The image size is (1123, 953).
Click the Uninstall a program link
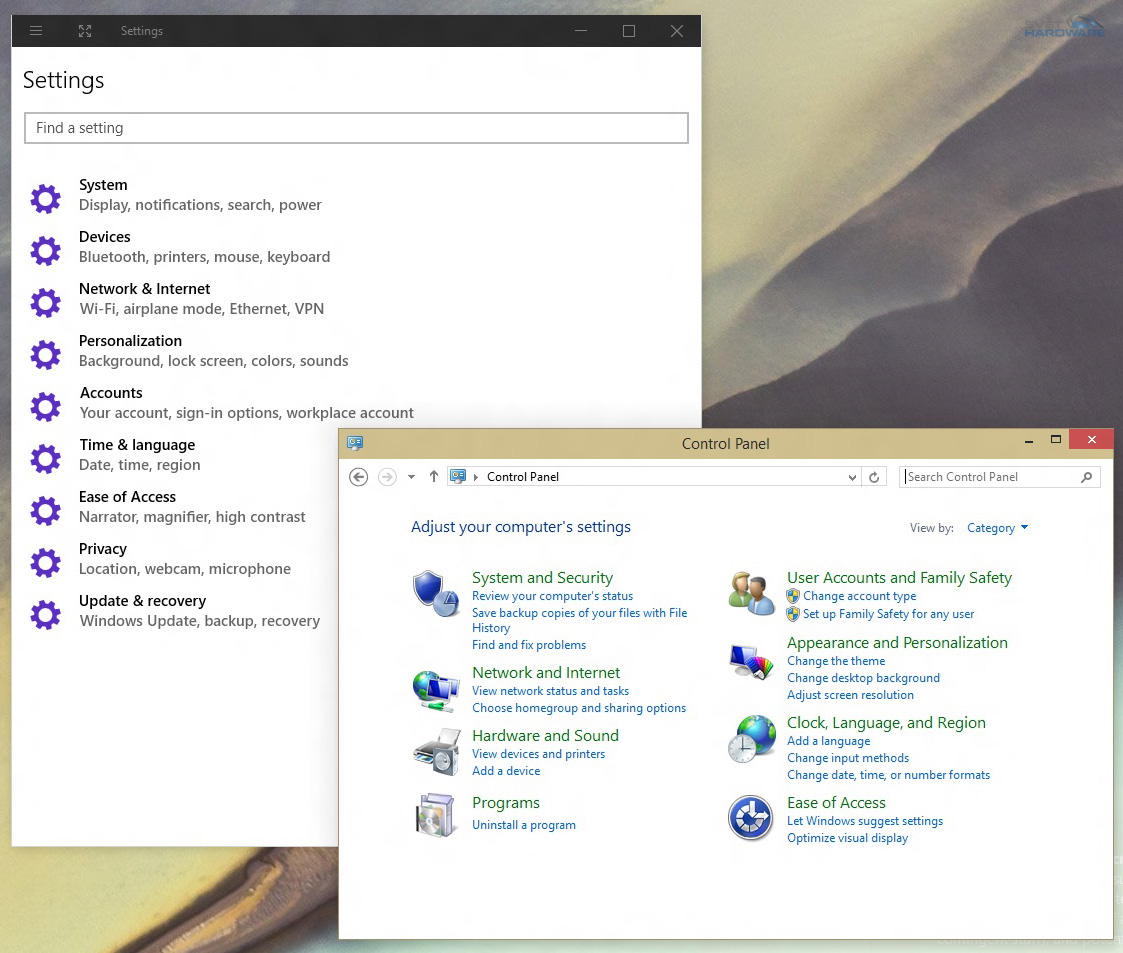tap(524, 824)
